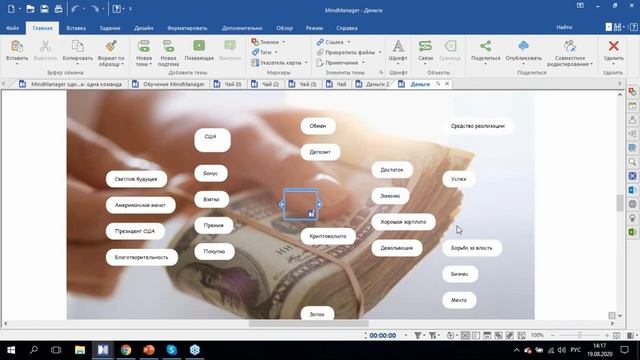Activate the Формат по образцу paintbrush tool

(111, 46)
